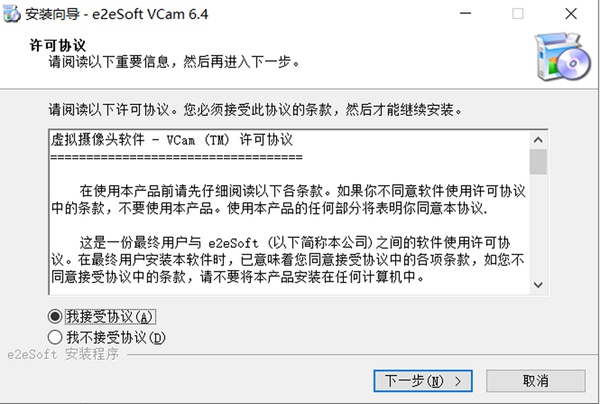Click the license scrollbar down arrow
This screenshot has width=600, height=404.
click(538, 285)
